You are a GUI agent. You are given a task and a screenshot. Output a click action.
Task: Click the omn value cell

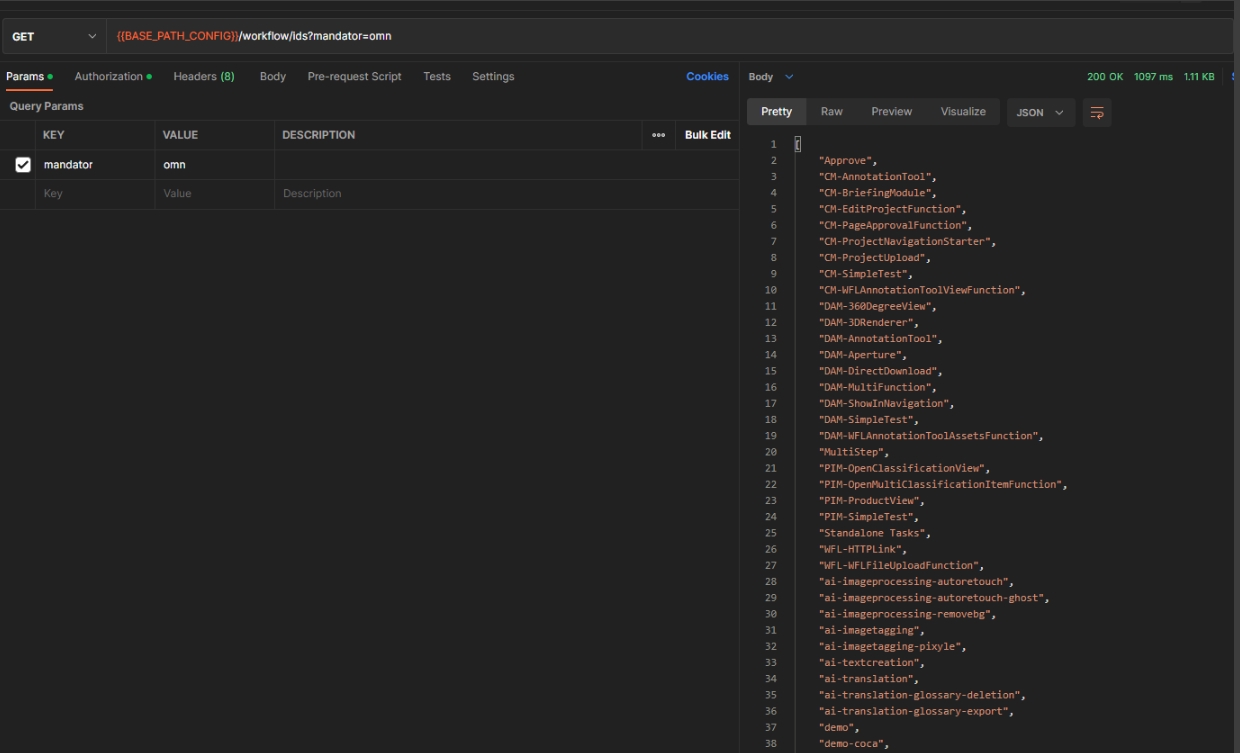click(214, 165)
